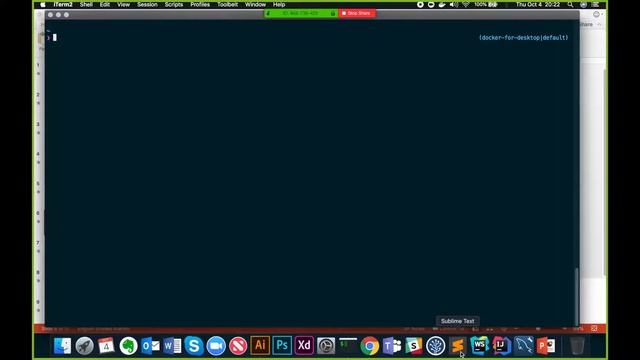Click the Docker whale icon in menu bar
Screen dimensions: 640x360
coord(442,4)
